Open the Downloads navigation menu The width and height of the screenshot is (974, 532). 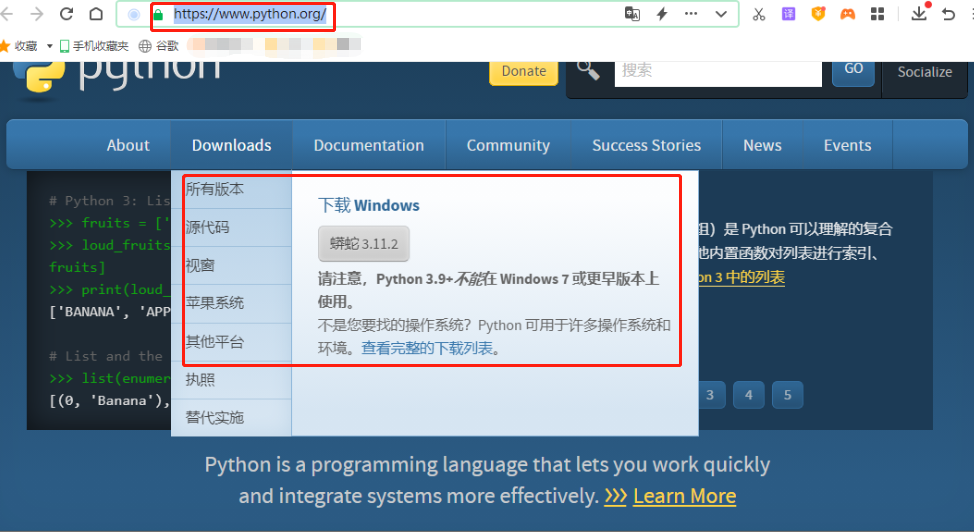pyautogui.click(x=232, y=145)
